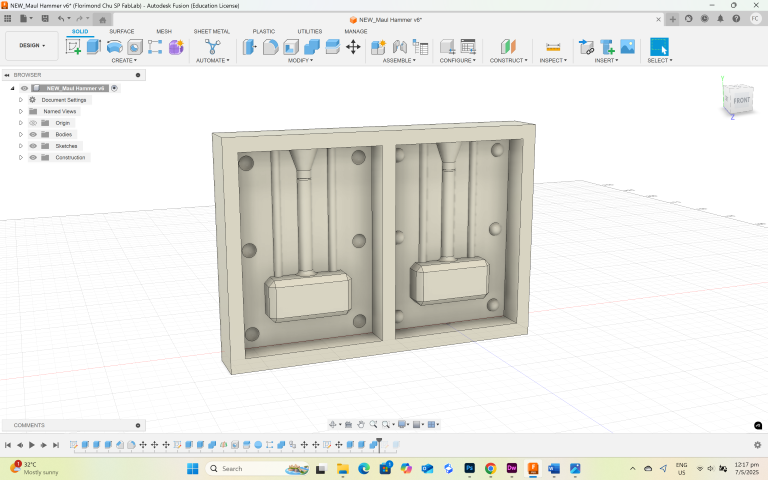768x480 pixels.
Task: Select the Rectangular Pattern tool
Action: point(155,47)
